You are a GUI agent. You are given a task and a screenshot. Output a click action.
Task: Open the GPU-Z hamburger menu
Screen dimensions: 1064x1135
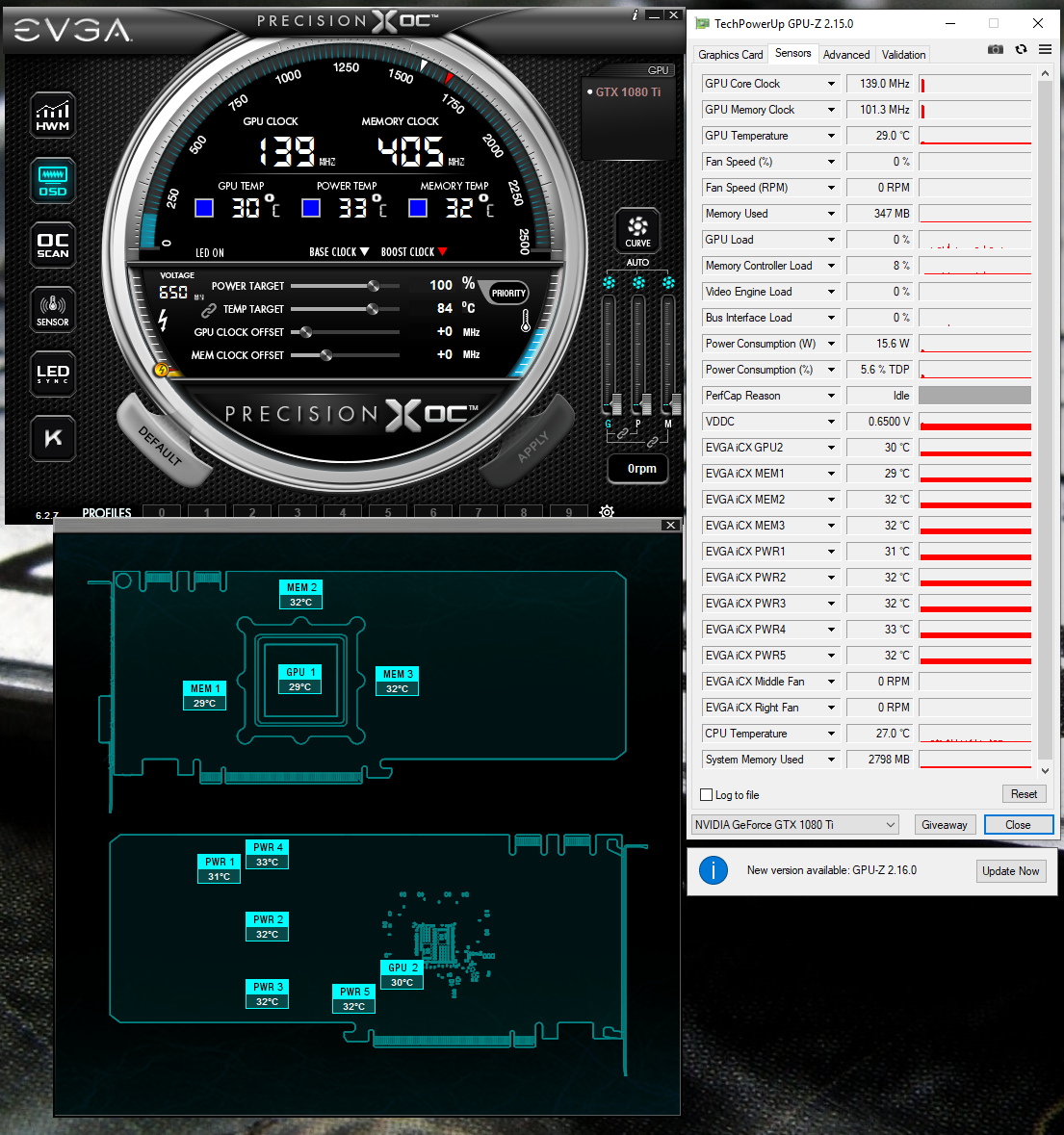(1045, 49)
